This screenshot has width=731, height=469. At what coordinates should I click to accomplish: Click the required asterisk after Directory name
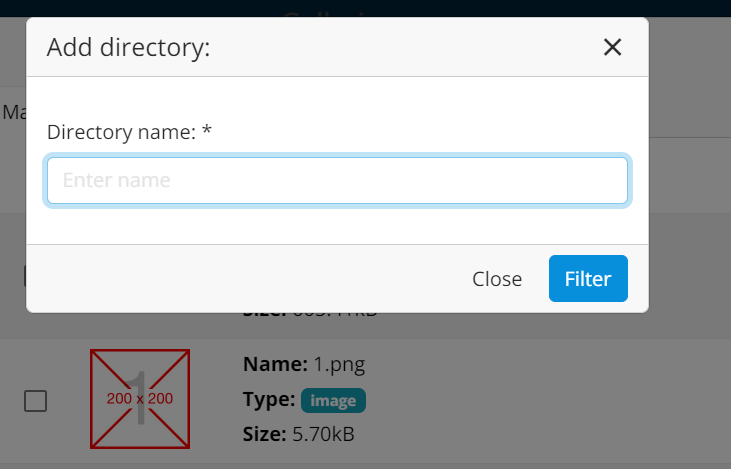[x=207, y=130]
